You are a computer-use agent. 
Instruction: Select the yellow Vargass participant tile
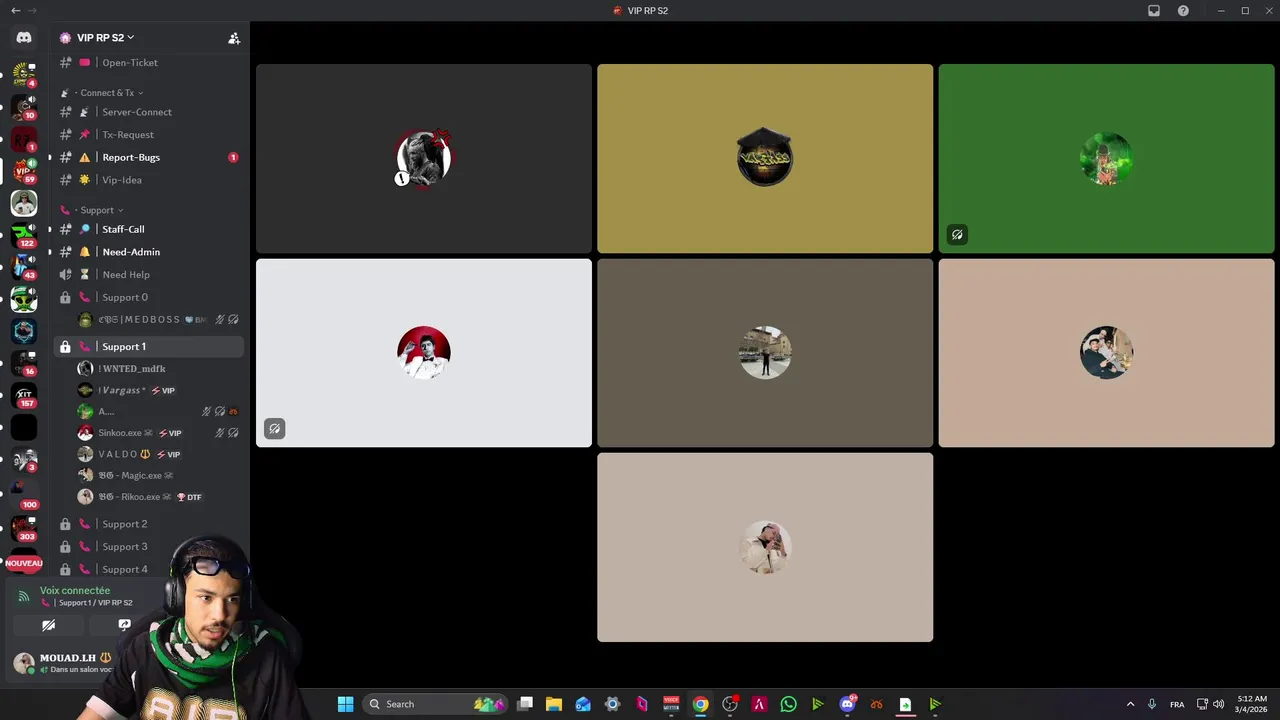point(765,159)
